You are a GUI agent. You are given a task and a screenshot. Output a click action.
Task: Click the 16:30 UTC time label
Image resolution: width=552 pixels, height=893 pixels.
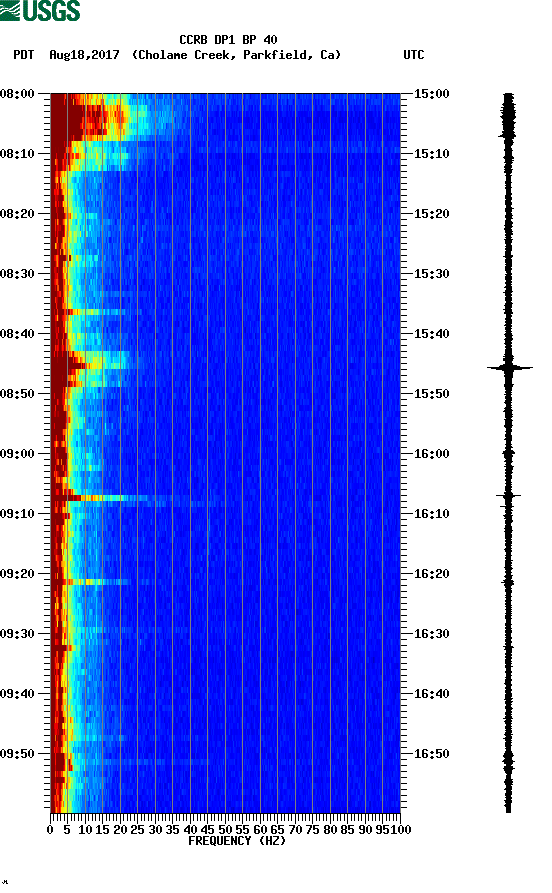click(x=431, y=634)
